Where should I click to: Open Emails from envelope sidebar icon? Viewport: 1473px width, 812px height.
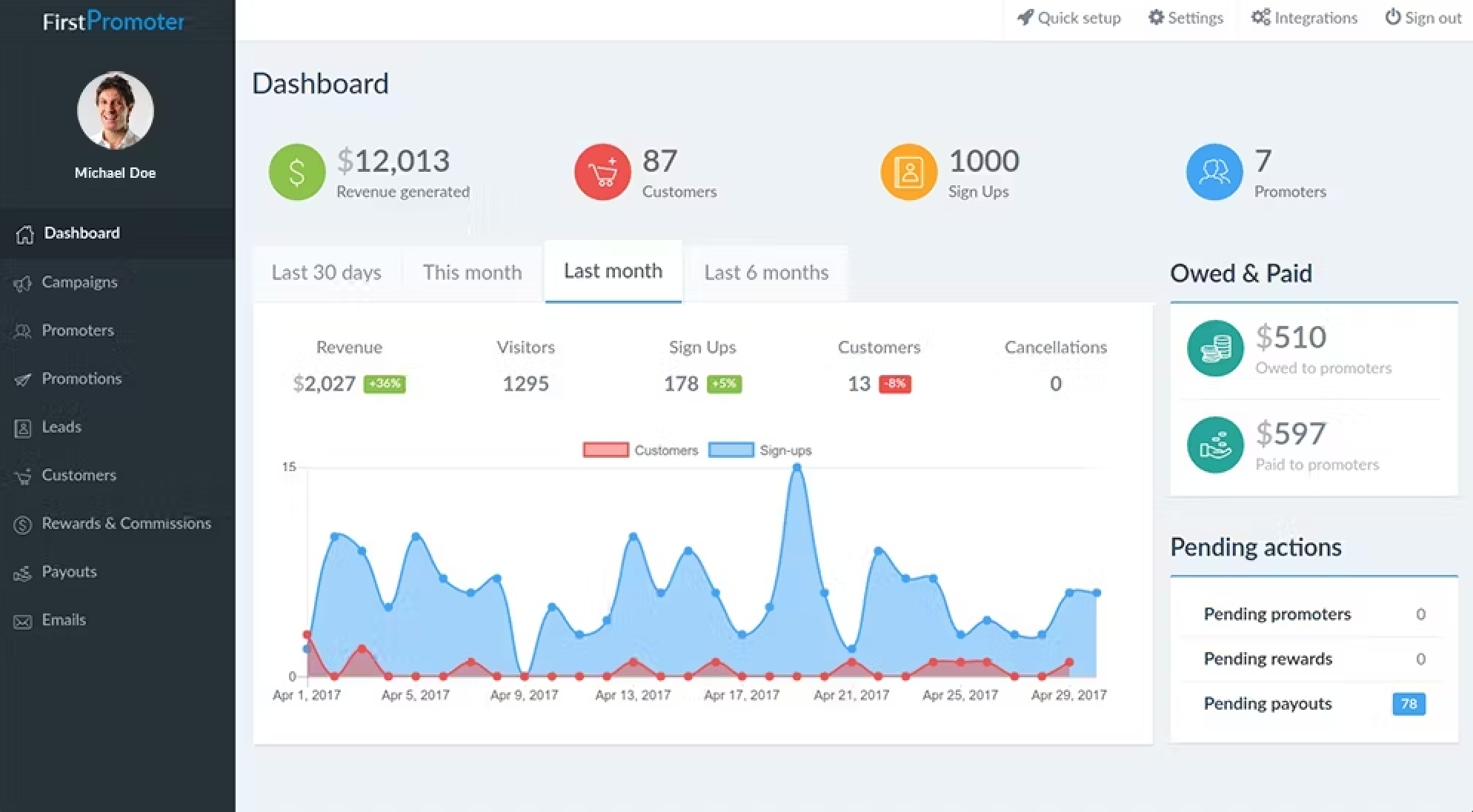23,621
